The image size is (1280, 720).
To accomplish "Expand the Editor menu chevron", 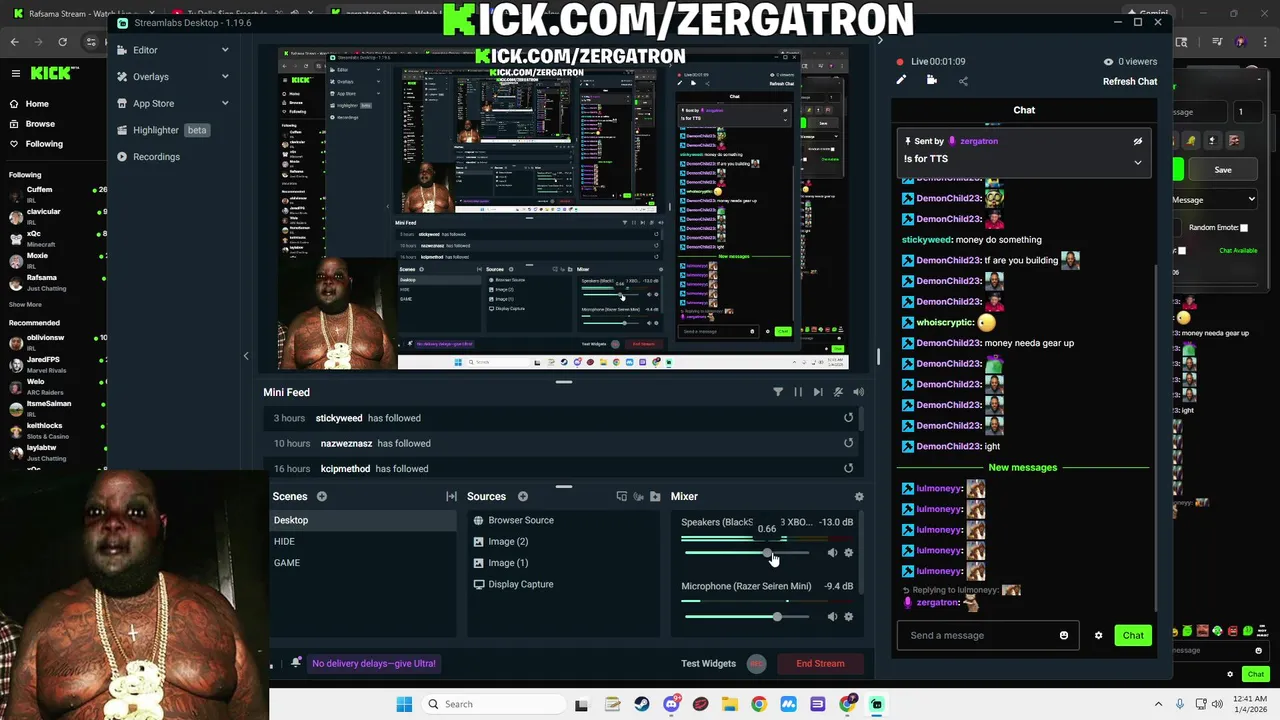I will pos(225,50).
